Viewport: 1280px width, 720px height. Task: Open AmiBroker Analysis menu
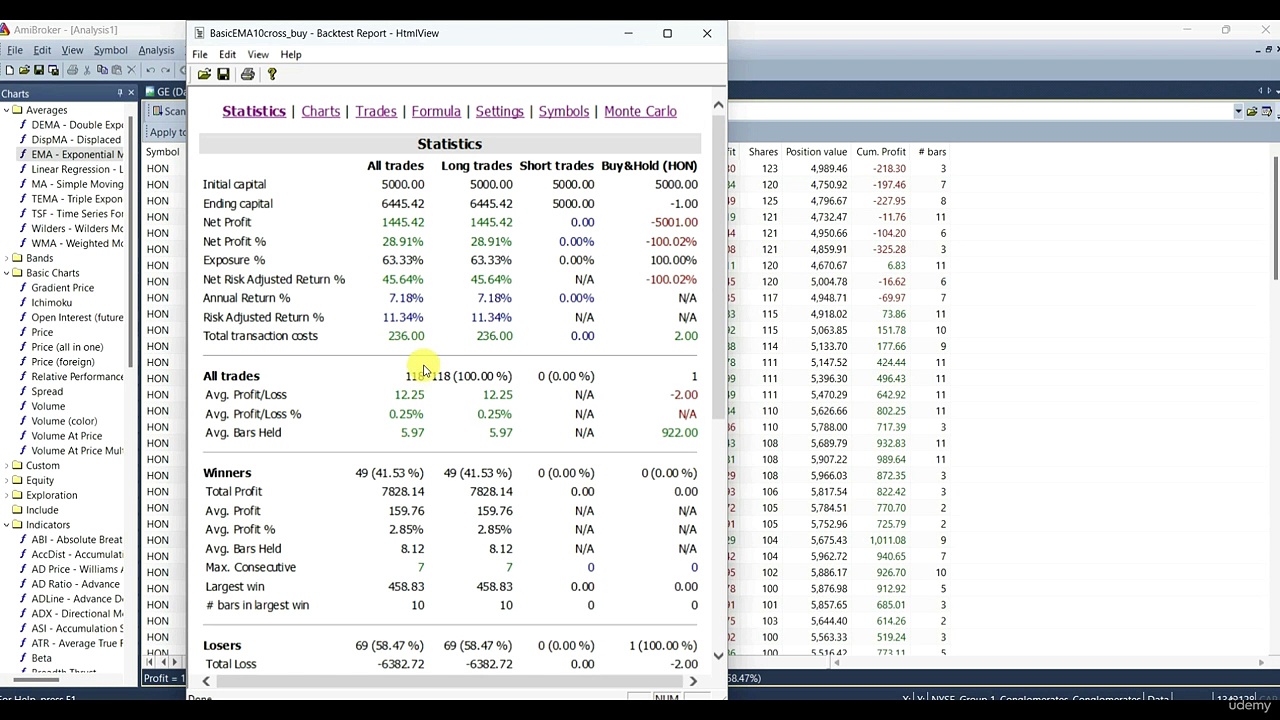156,50
